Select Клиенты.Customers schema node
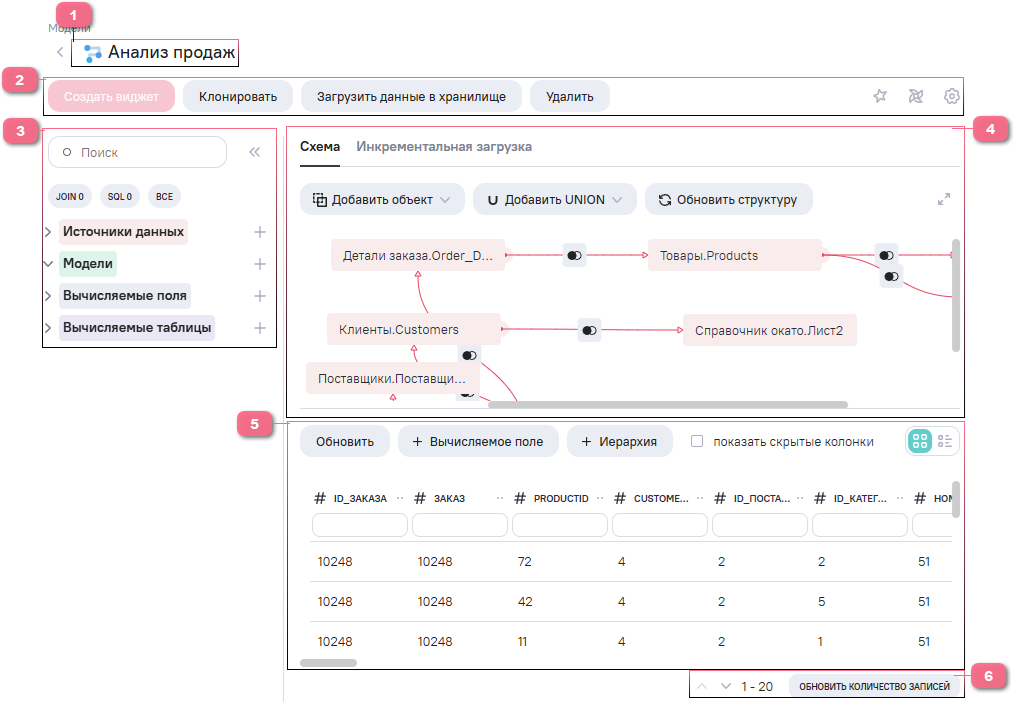 pyautogui.click(x=414, y=330)
